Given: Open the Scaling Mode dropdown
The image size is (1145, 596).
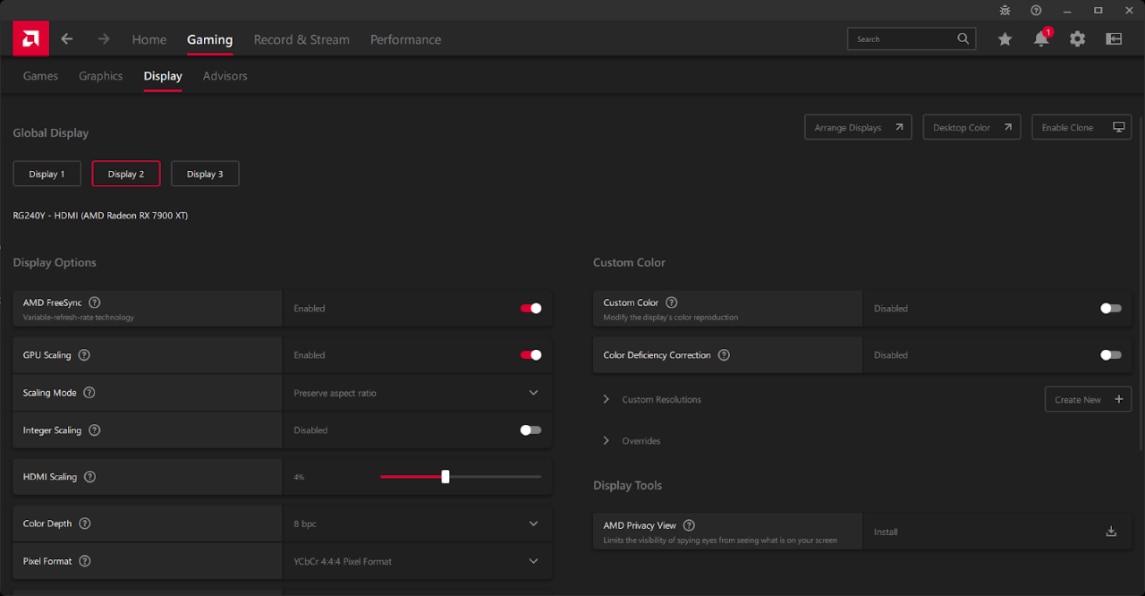Looking at the screenshot, I should 533,393.
